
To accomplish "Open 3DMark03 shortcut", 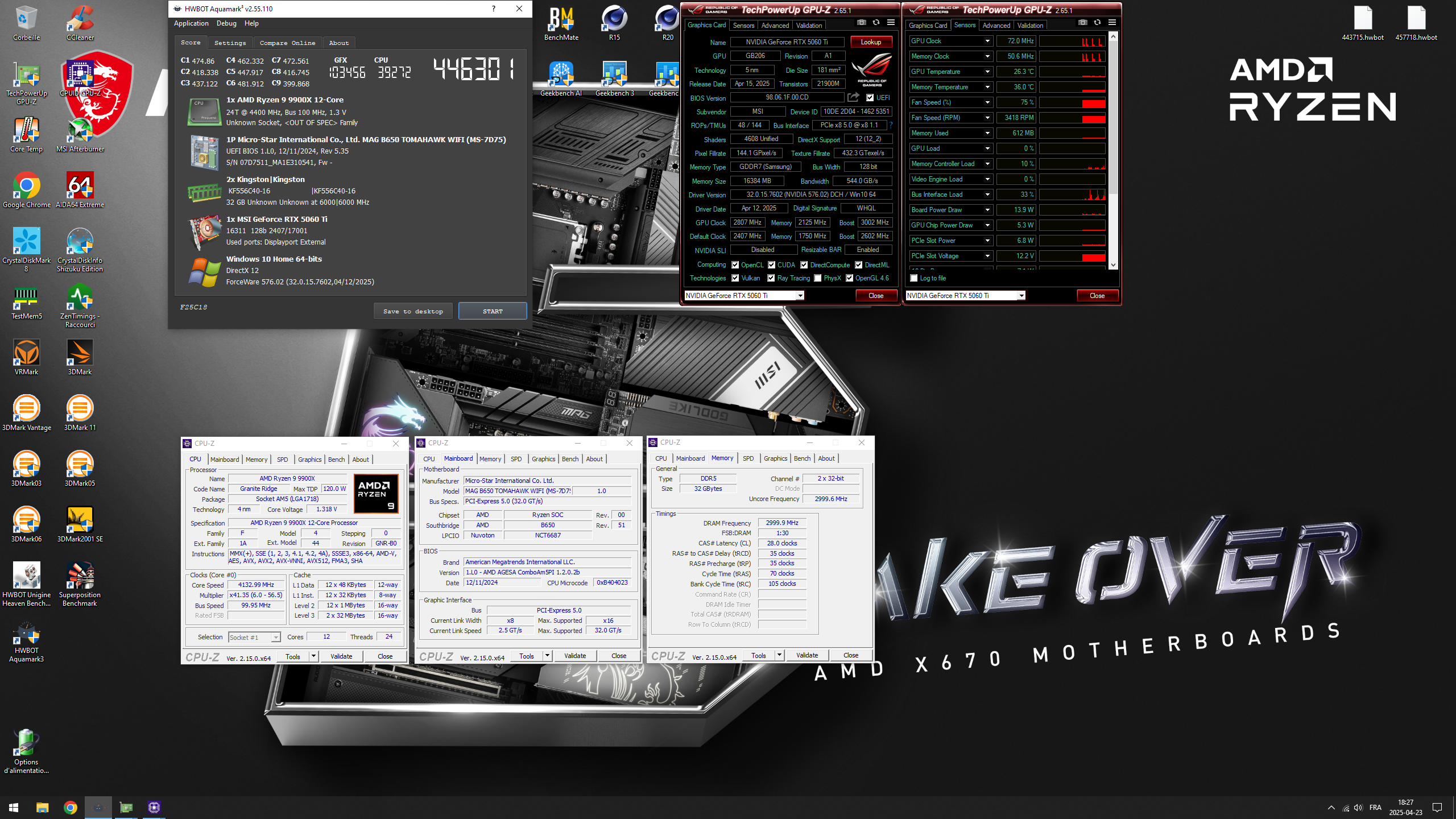I will (x=26, y=470).
